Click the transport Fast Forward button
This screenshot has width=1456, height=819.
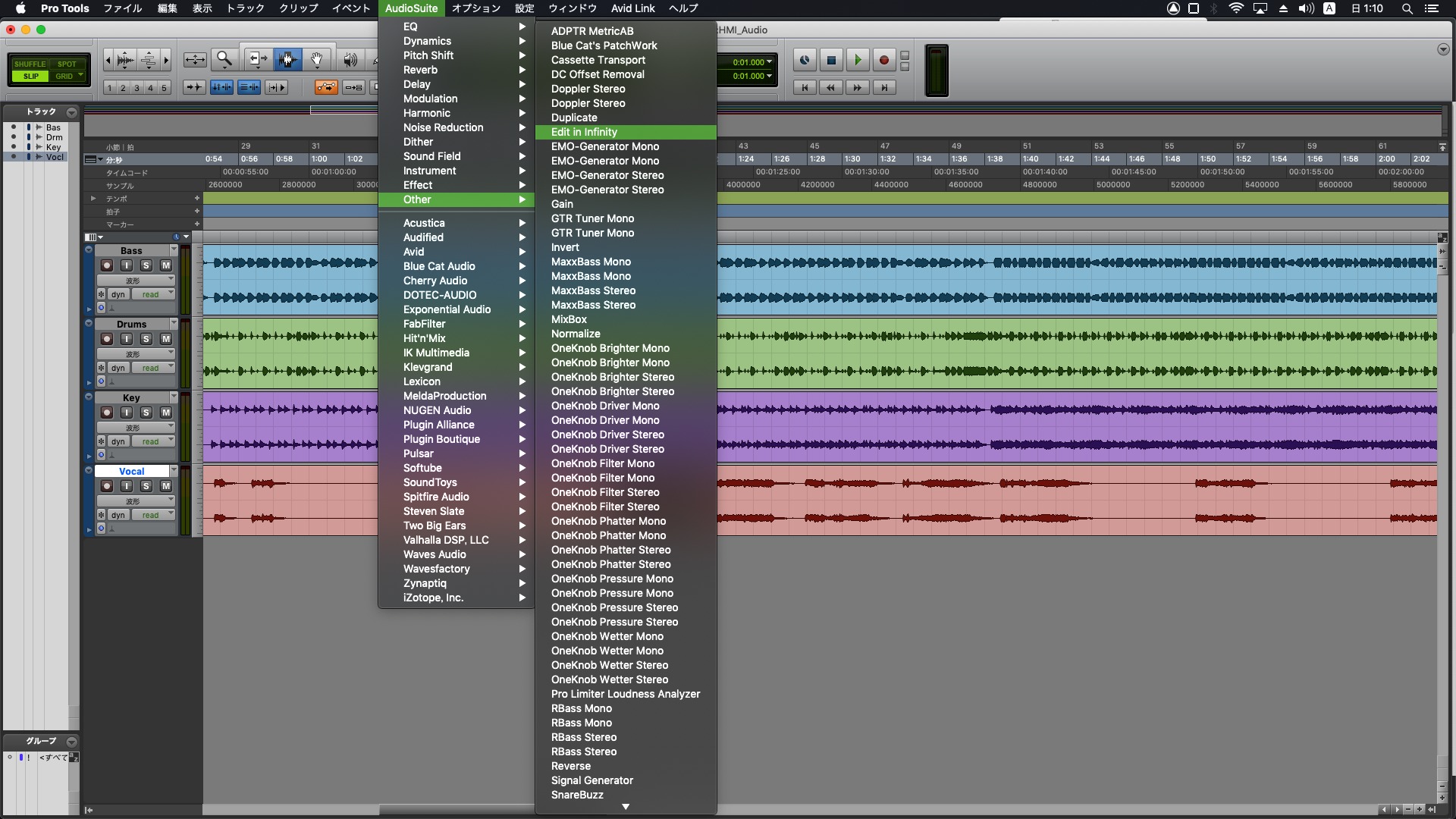click(858, 88)
